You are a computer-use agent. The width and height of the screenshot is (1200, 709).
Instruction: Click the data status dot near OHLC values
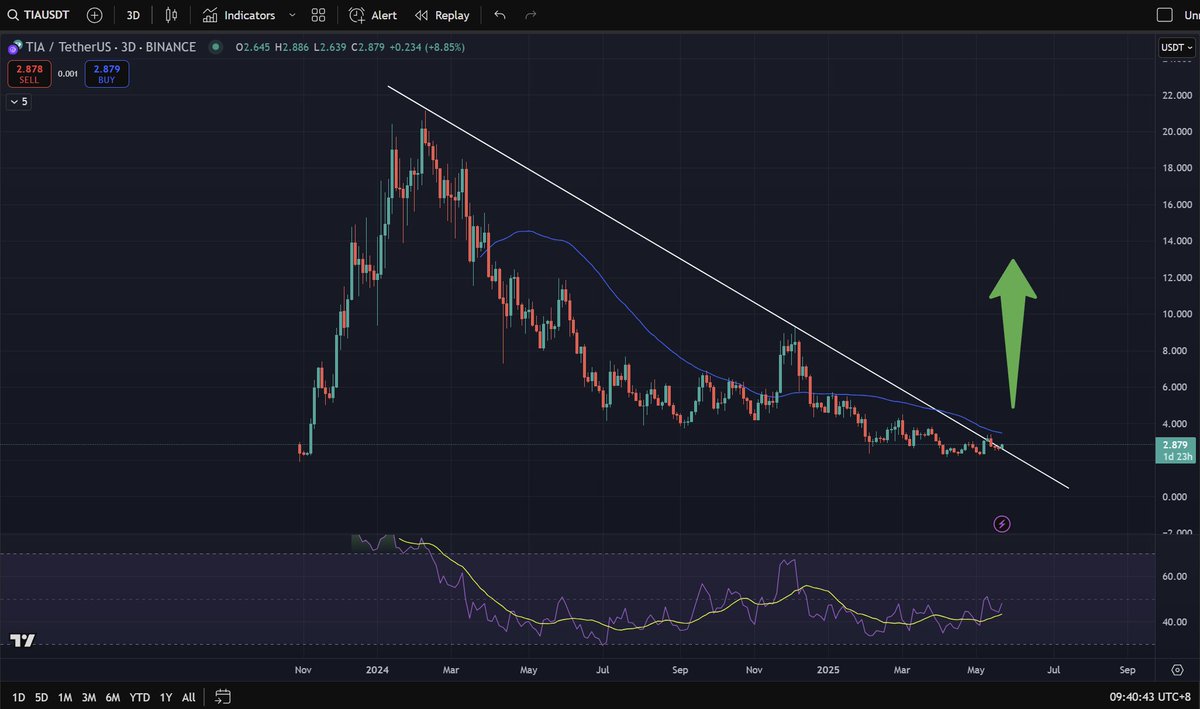pos(215,46)
